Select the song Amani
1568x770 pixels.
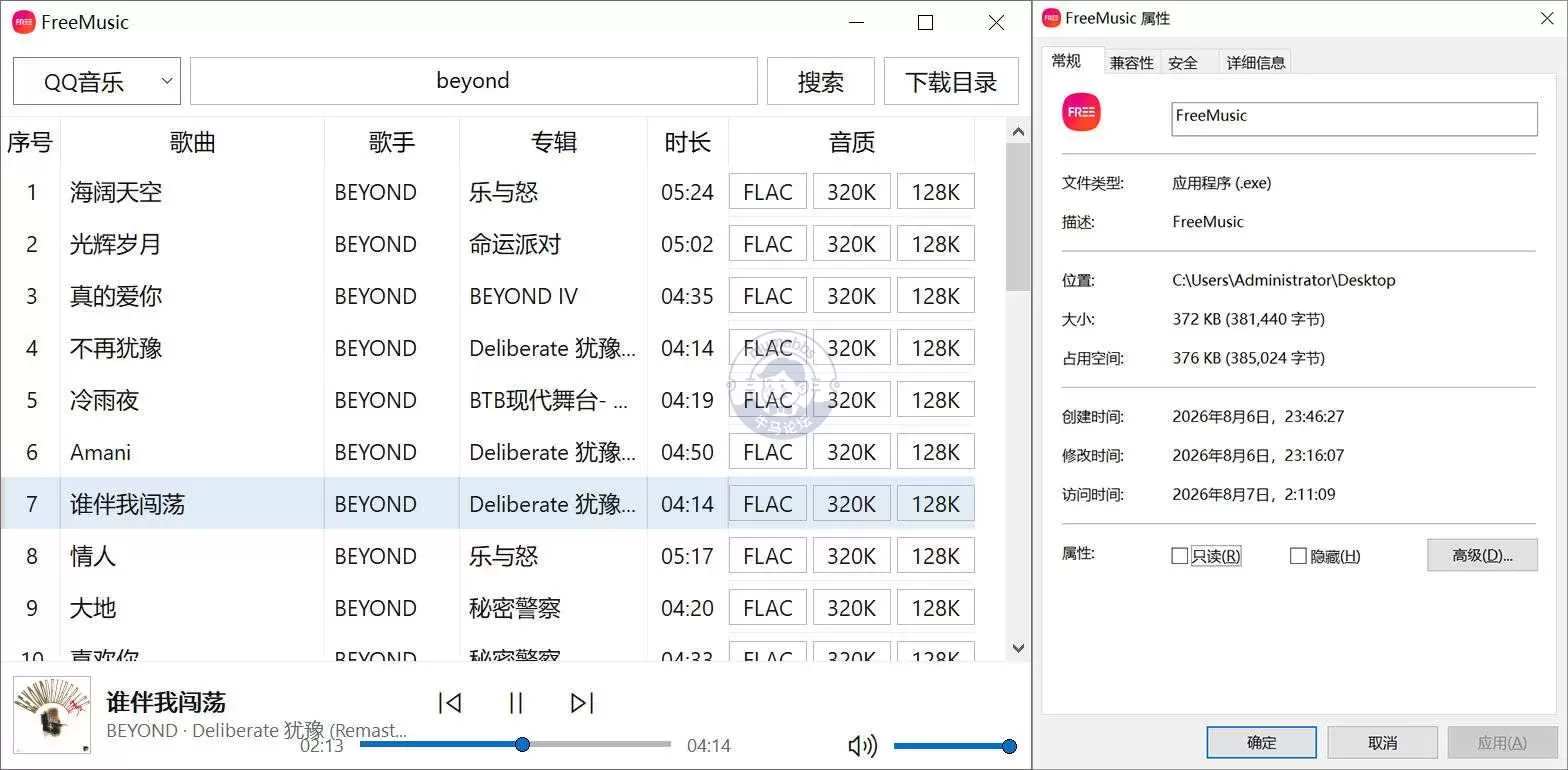click(x=101, y=452)
